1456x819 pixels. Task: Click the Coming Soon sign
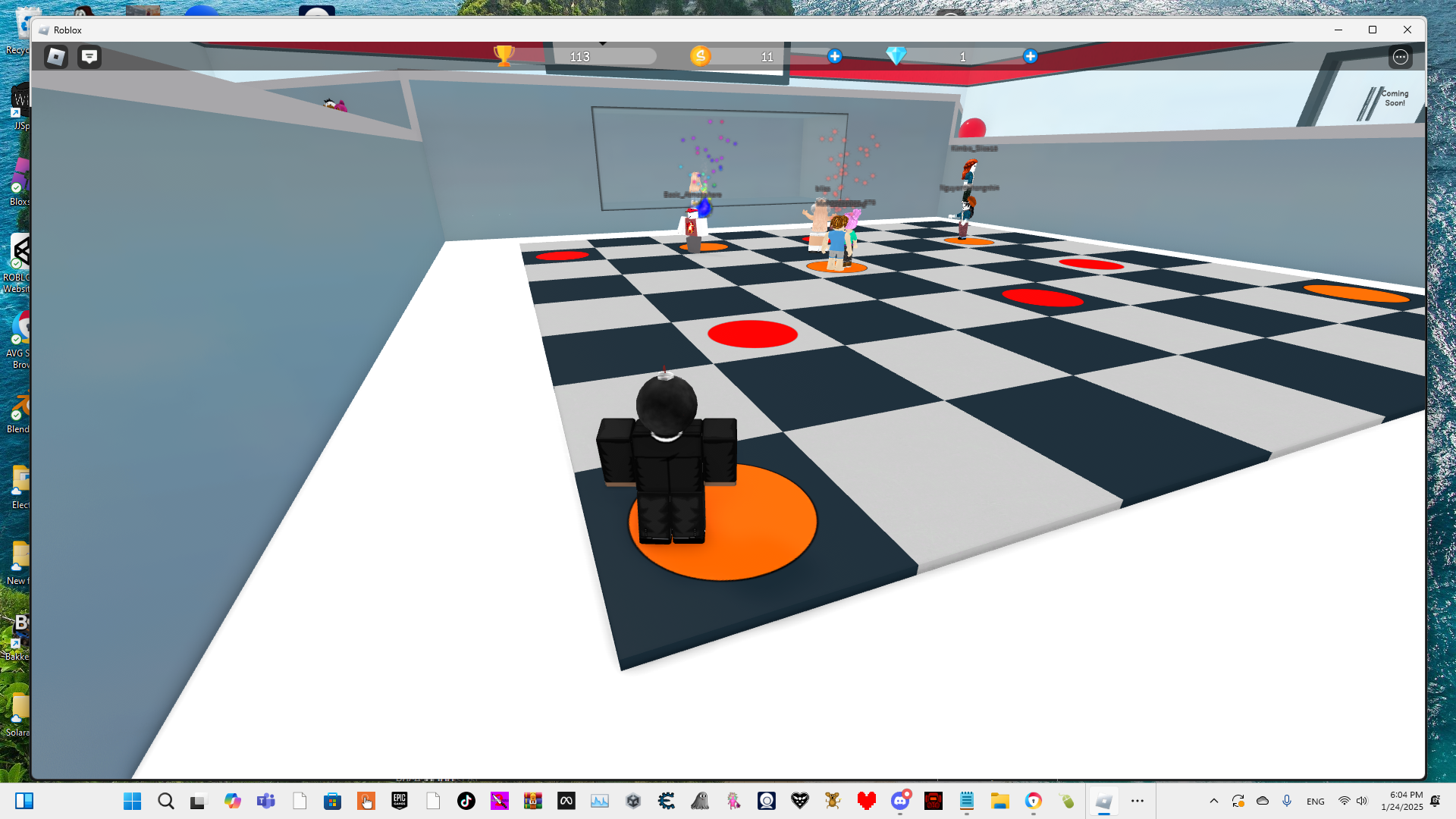coord(1394,99)
